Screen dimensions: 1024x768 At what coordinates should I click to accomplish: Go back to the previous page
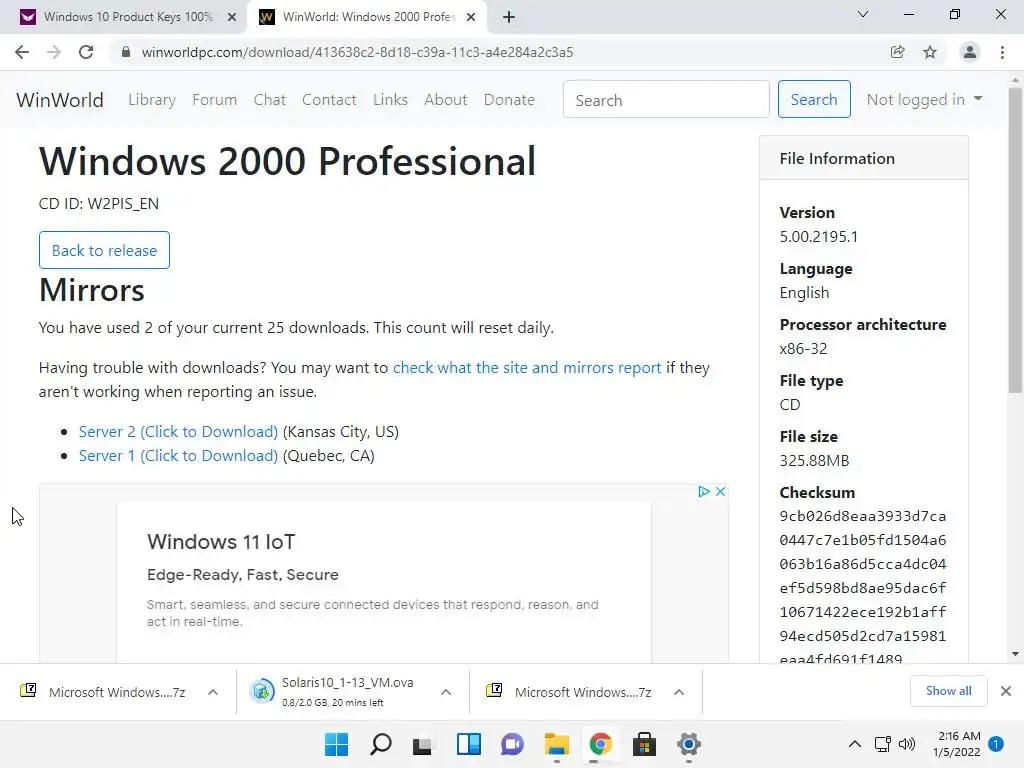[22, 52]
